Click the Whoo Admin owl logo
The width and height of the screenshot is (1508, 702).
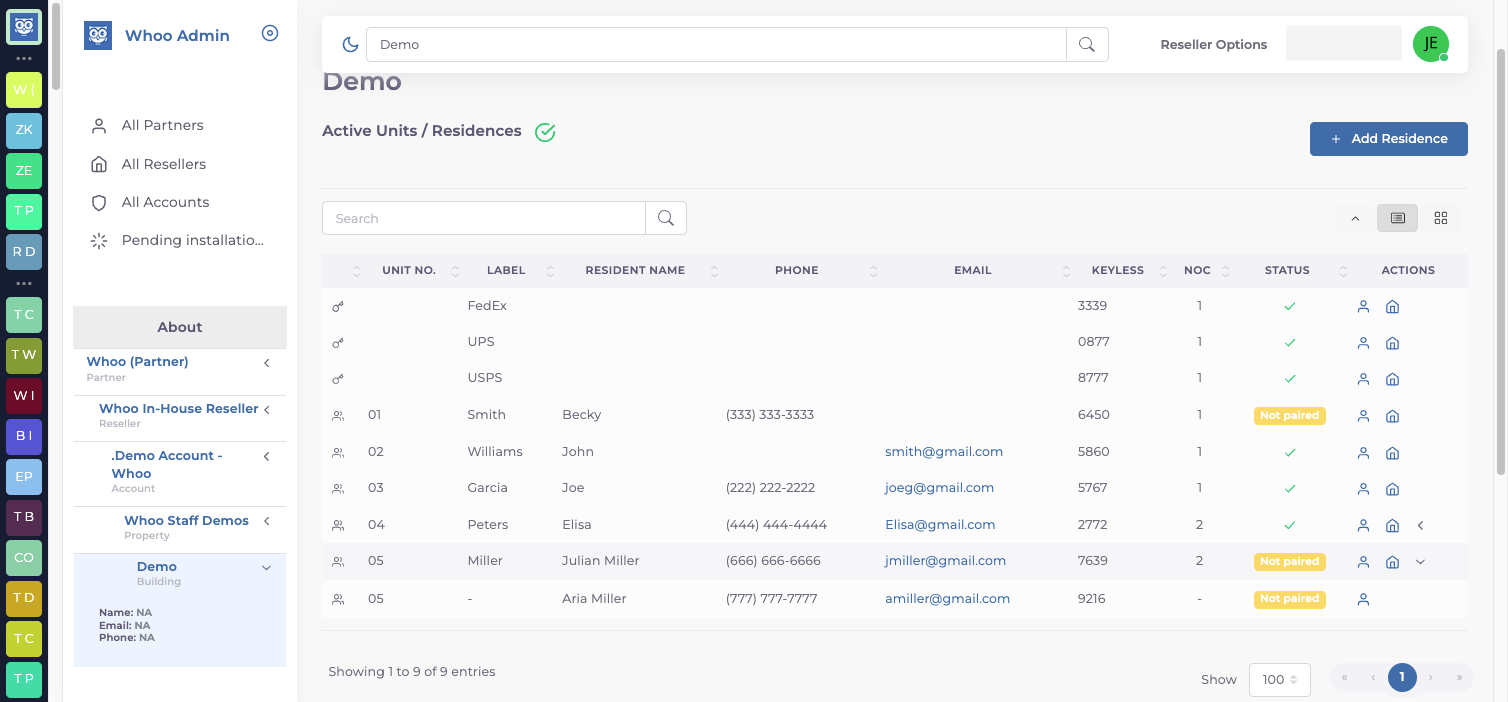[98, 36]
